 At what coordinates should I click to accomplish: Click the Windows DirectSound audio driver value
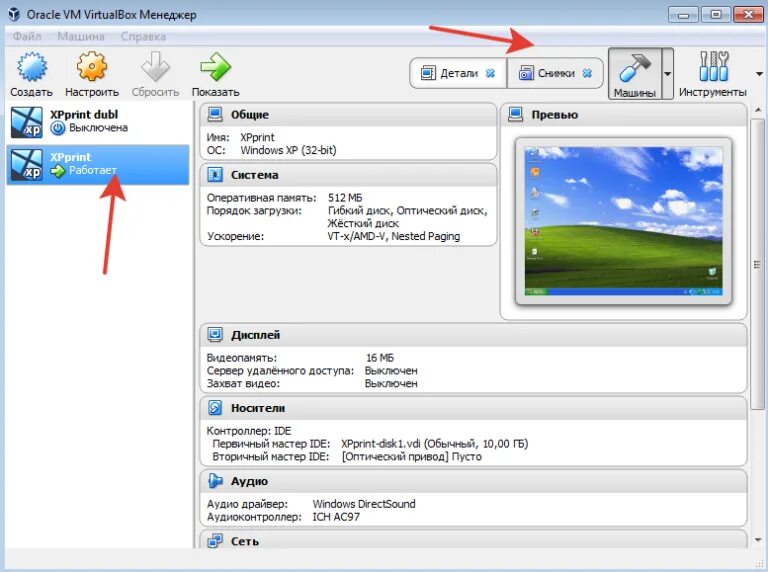tap(364, 504)
